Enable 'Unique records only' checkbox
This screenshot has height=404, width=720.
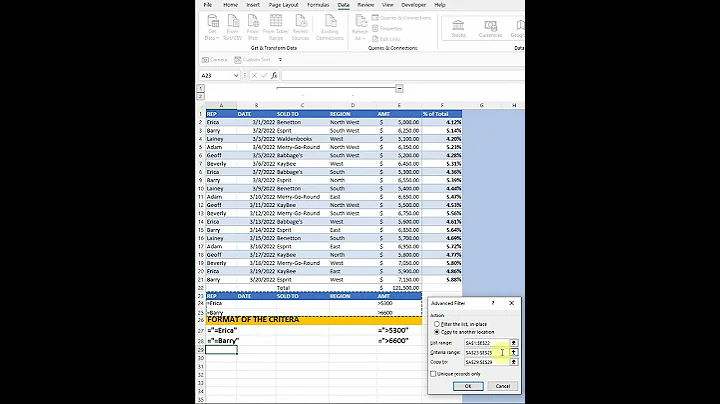pyautogui.click(x=433, y=374)
